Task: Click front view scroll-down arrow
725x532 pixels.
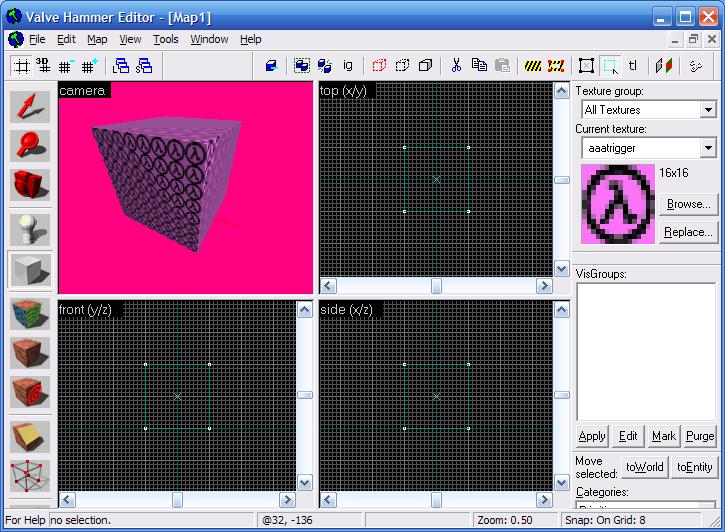Action: click(x=305, y=483)
